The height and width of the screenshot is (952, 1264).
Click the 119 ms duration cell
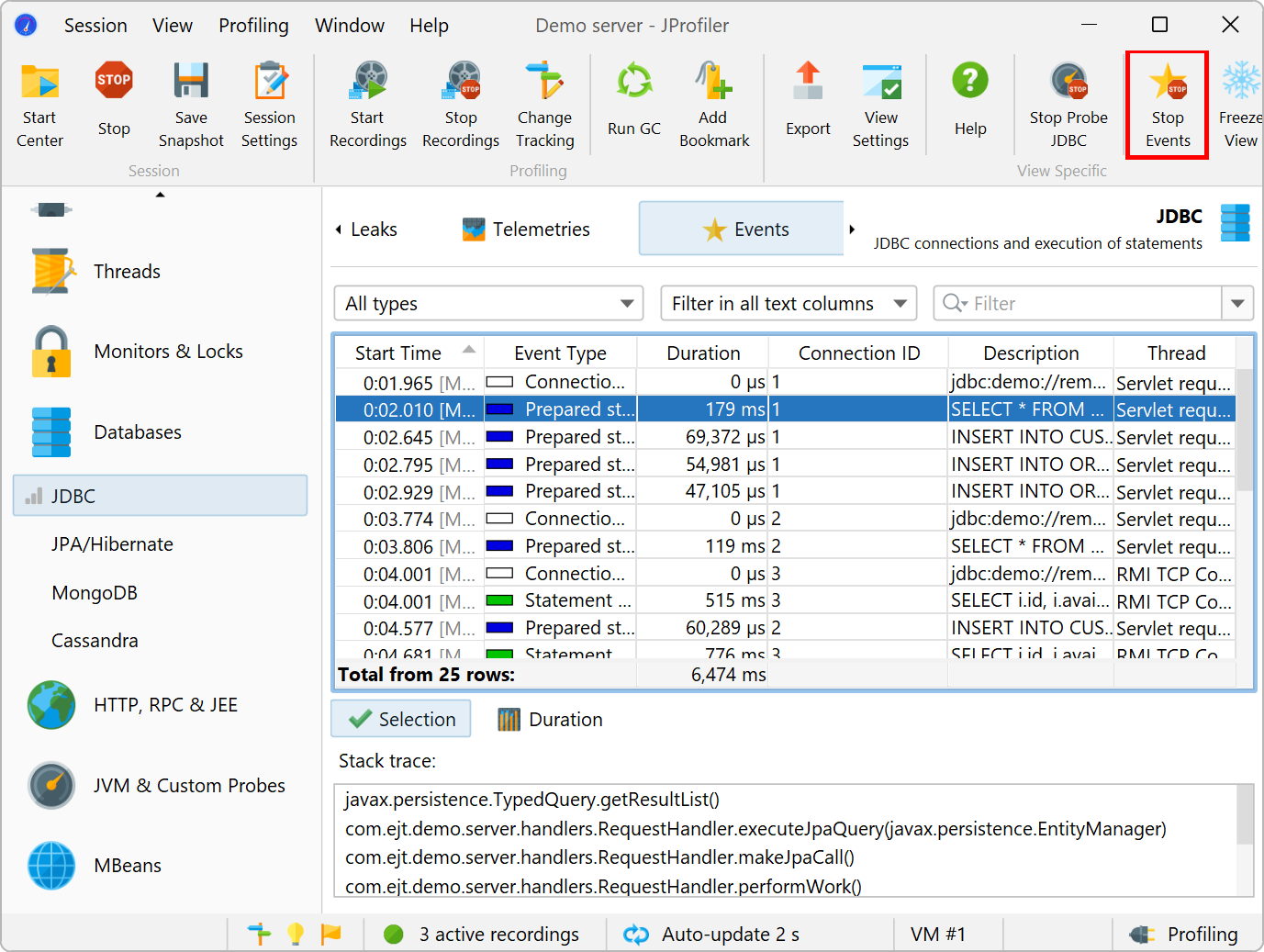pyautogui.click(x=703, y=546)
